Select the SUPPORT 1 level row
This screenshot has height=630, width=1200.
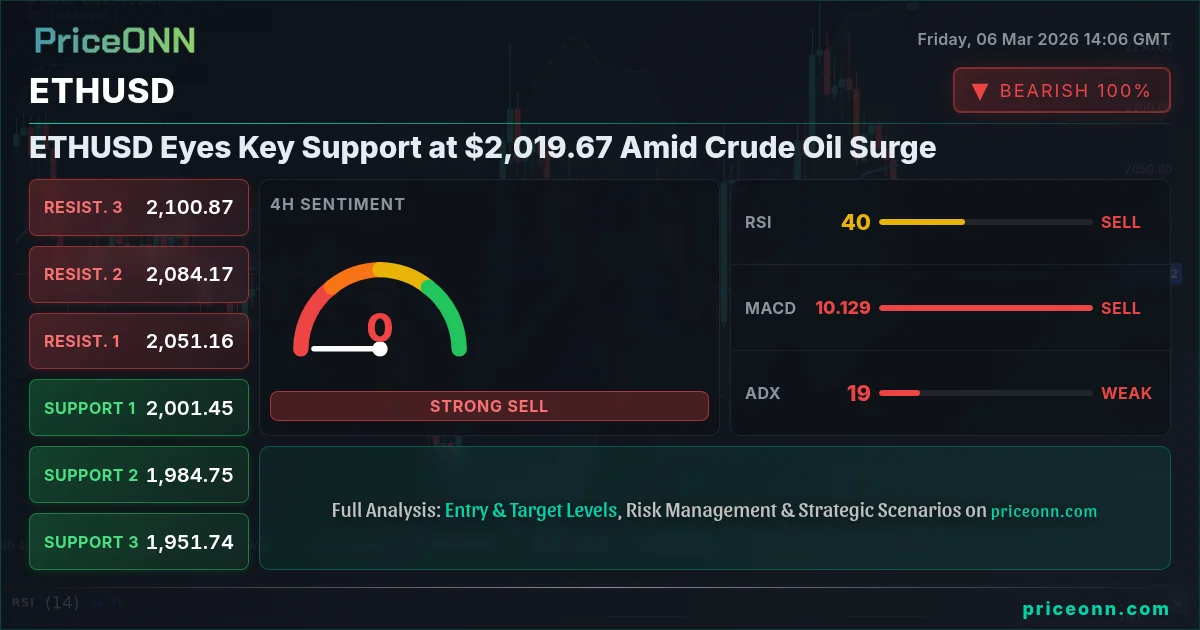tap(139, 408)
